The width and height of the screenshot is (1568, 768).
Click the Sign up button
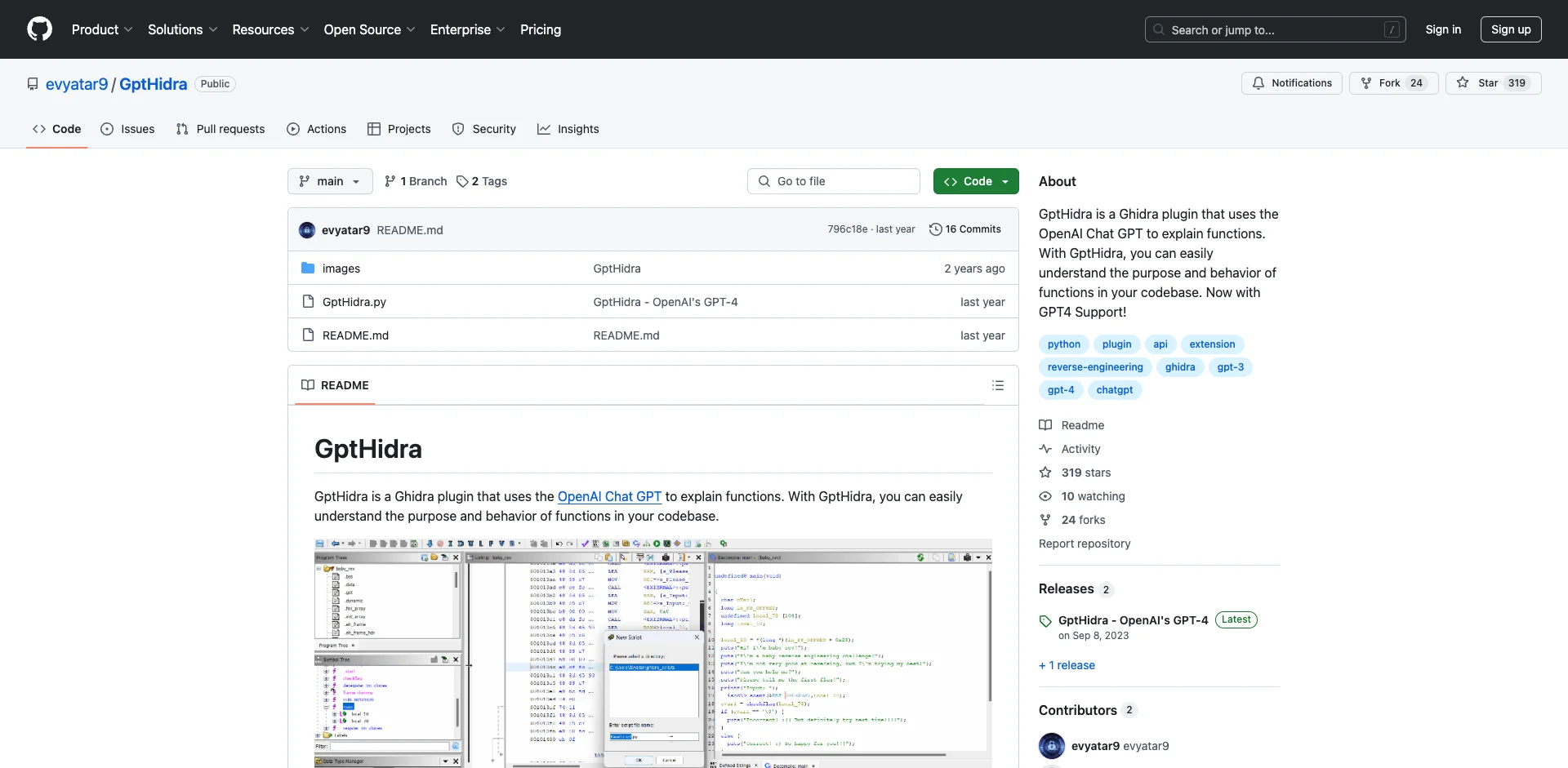1511,29
